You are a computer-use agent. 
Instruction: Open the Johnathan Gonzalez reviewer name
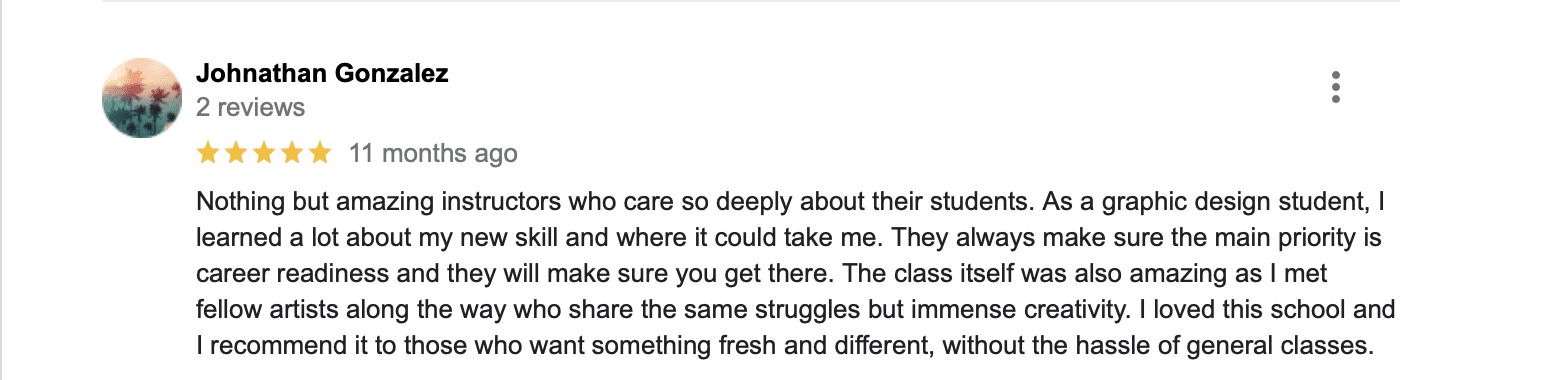tap(322, 73)
